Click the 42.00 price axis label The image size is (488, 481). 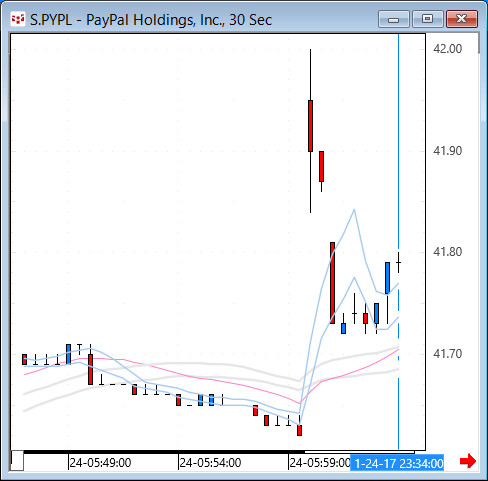pos(447,49)
